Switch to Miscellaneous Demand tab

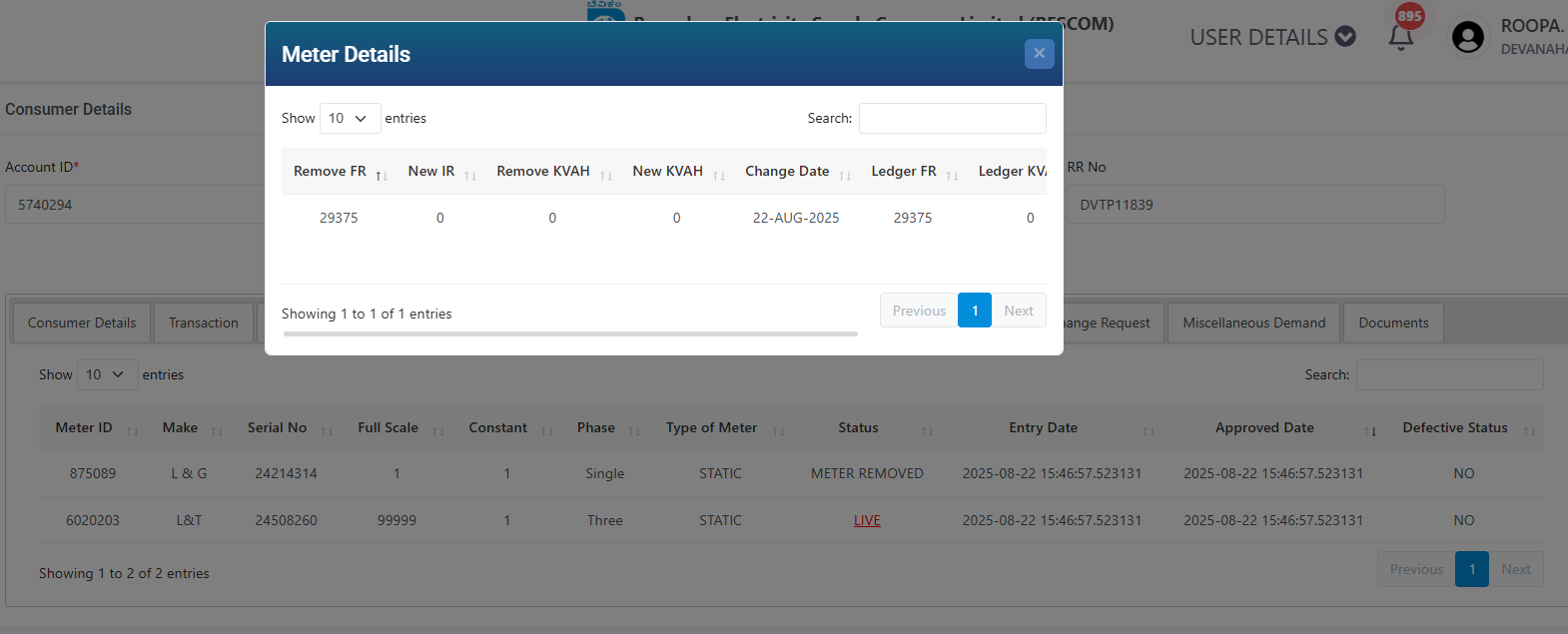click(x=1254, y=322)
